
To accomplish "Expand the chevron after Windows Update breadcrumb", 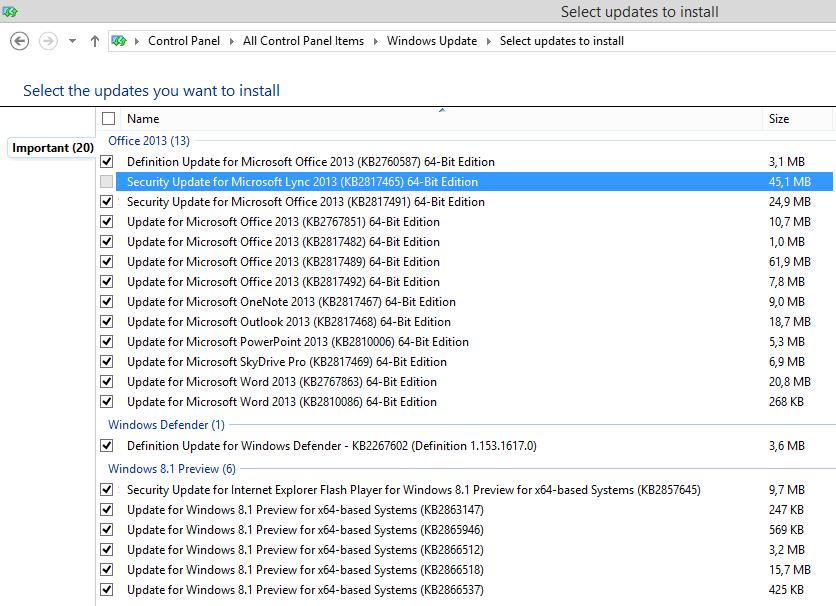I will (488, 41).
